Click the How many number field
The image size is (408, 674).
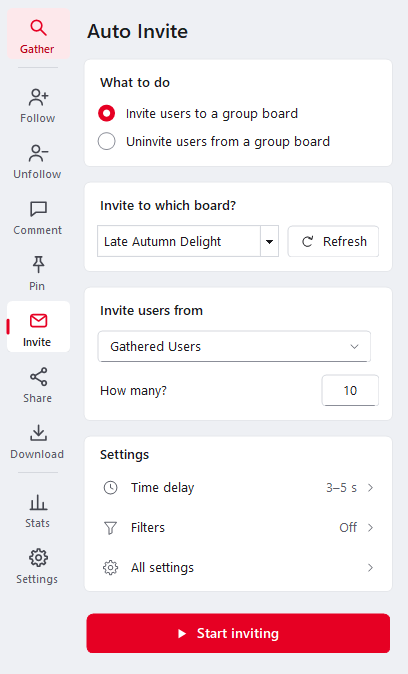tap(350, 390)
